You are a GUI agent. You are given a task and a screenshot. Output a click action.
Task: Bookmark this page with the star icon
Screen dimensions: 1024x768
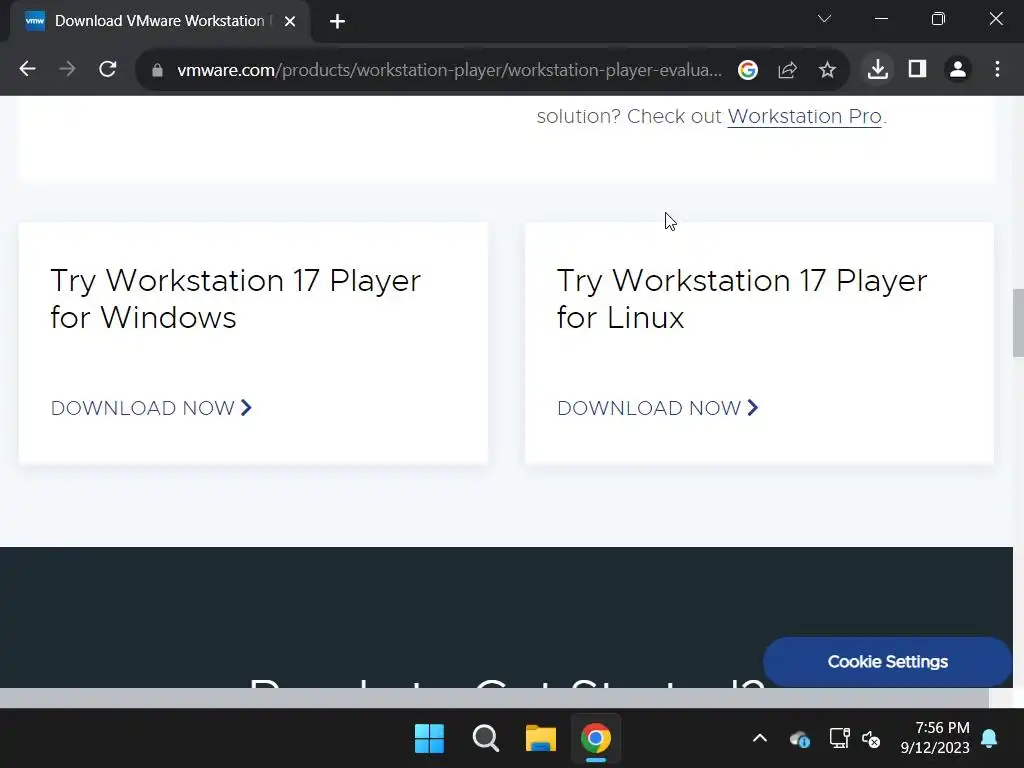(x=827, y=69)
